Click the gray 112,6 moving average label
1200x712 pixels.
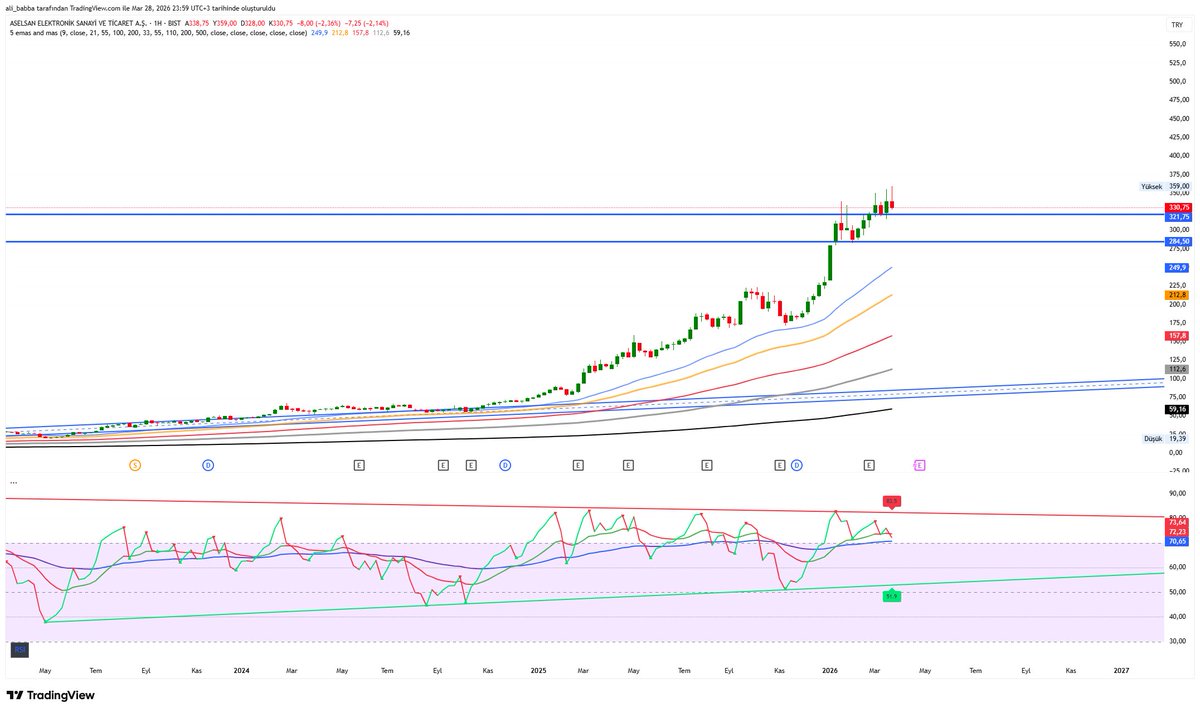(1176, 369)
